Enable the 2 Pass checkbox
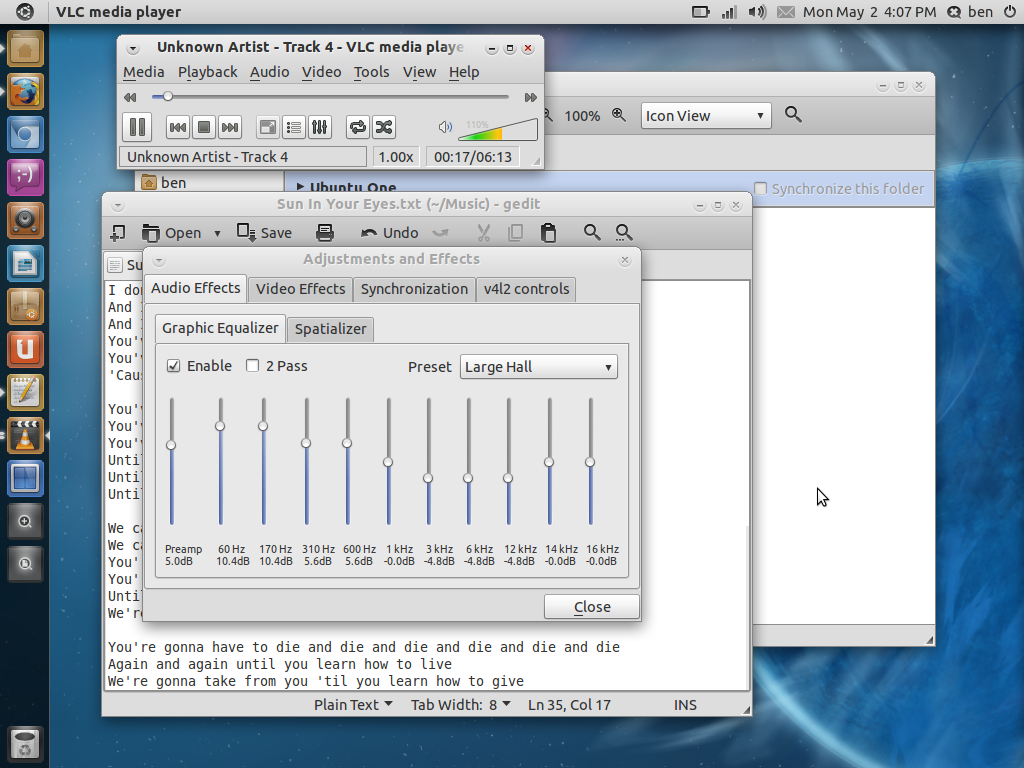This screenshot has height=768, width=1024. (x=252, y=366)
